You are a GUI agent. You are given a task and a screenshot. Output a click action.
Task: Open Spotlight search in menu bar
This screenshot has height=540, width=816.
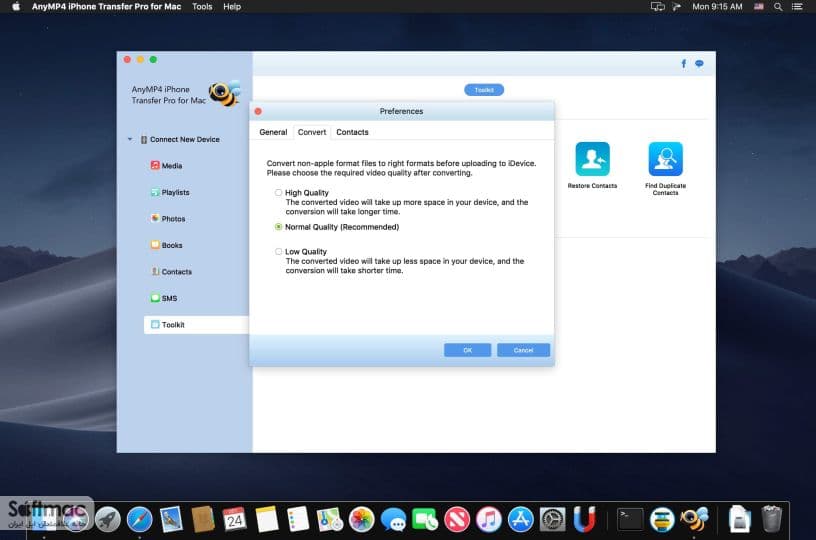[x=777, y=7]
